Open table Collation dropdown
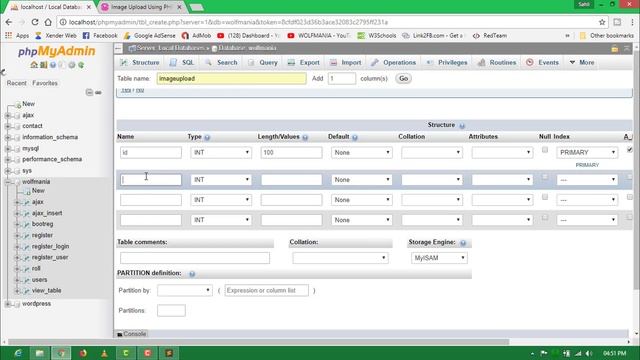Screen dimensions: 640x360 (x=340, y=258)
